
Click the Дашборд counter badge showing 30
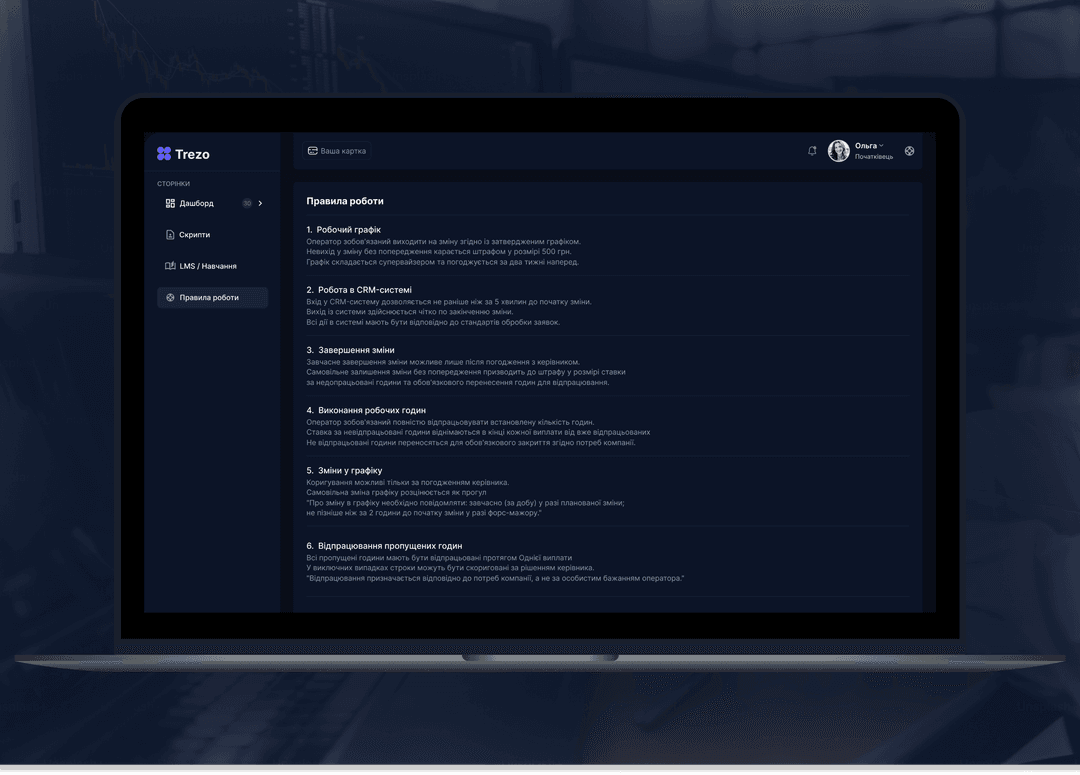[247, 203]
